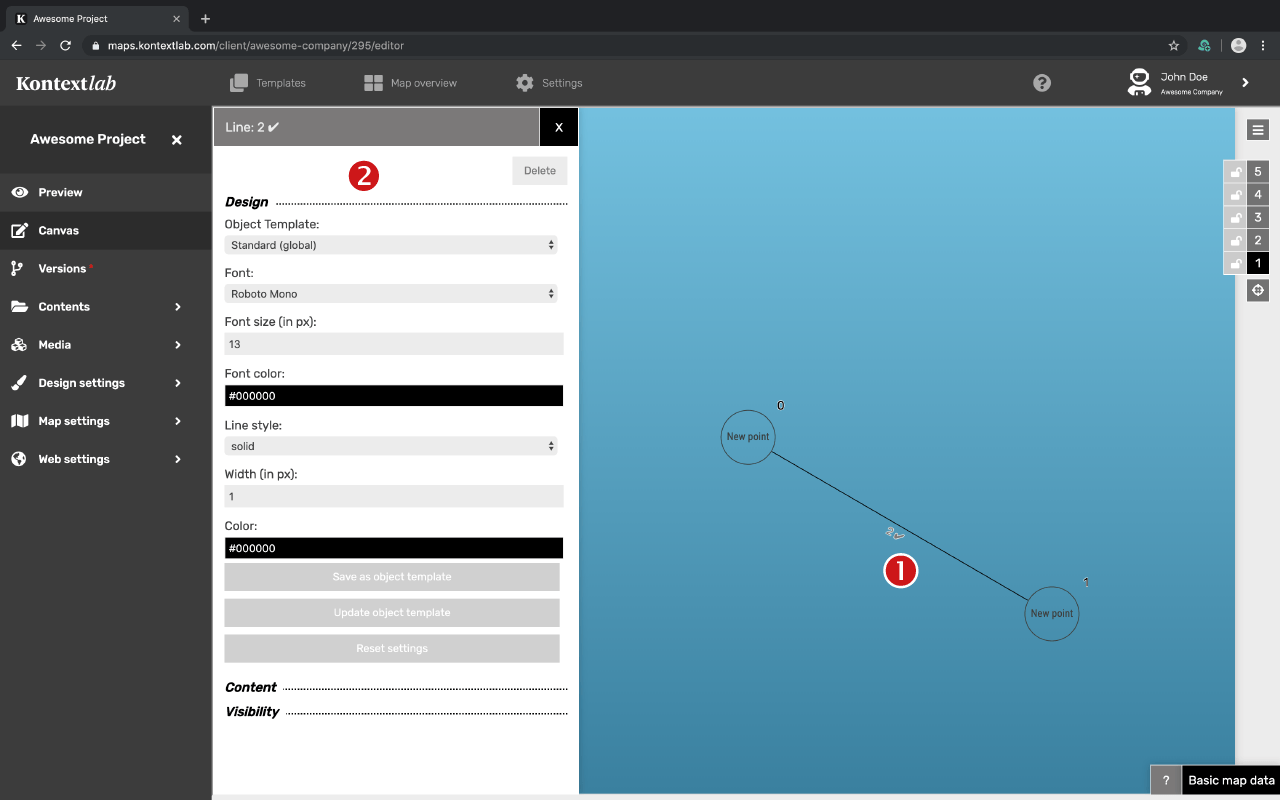Viewport: 1280px width, 800px height.
Task: Select layer 3
Action: tap(1258, 218)
